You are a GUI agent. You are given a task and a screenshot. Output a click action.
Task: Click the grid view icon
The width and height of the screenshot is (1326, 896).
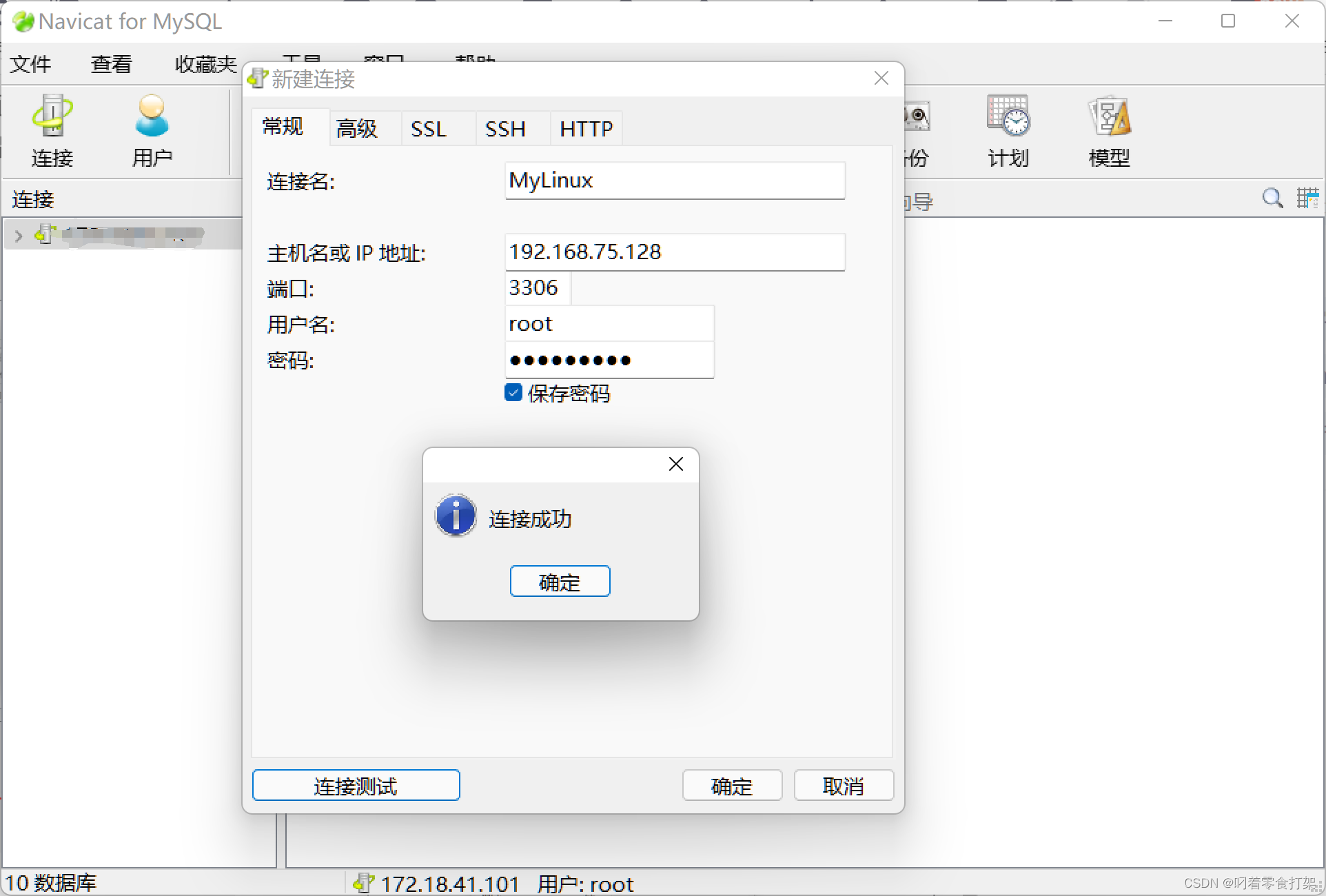(1307, 198)
